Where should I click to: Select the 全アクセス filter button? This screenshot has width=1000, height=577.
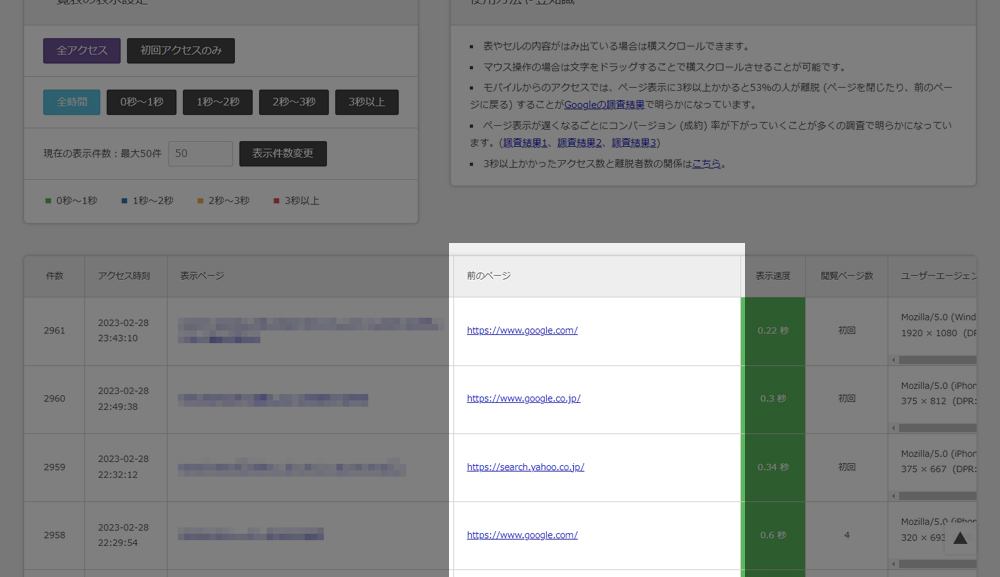(82, 50)
